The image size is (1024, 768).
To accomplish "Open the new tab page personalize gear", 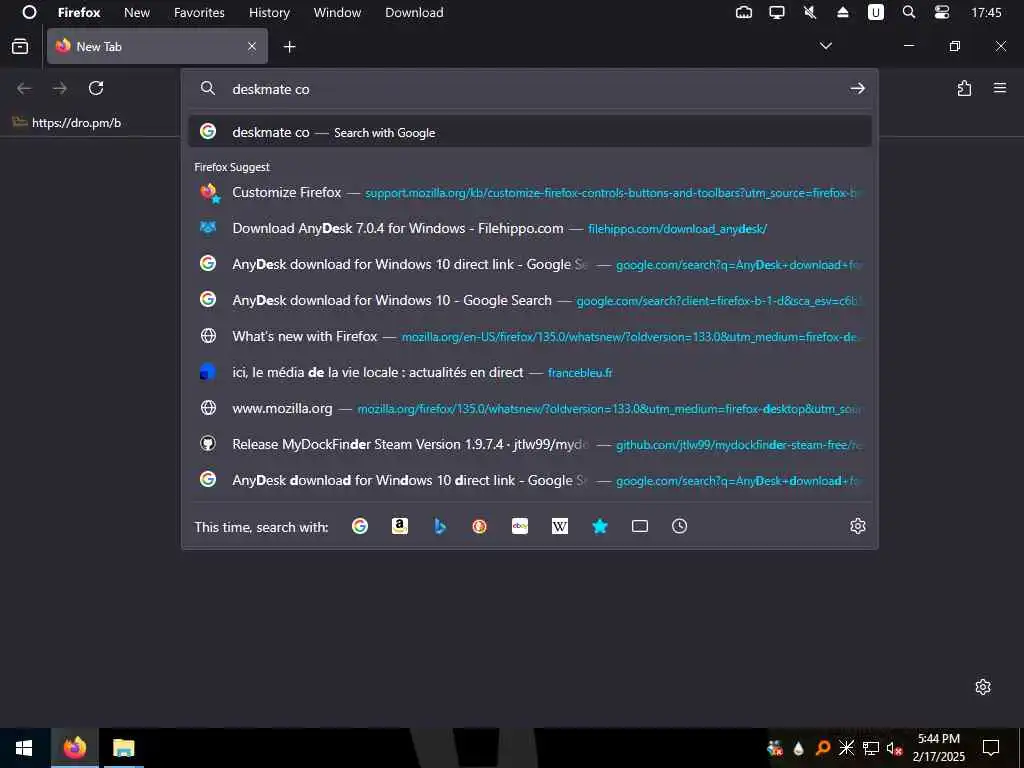I will point(983,687).
